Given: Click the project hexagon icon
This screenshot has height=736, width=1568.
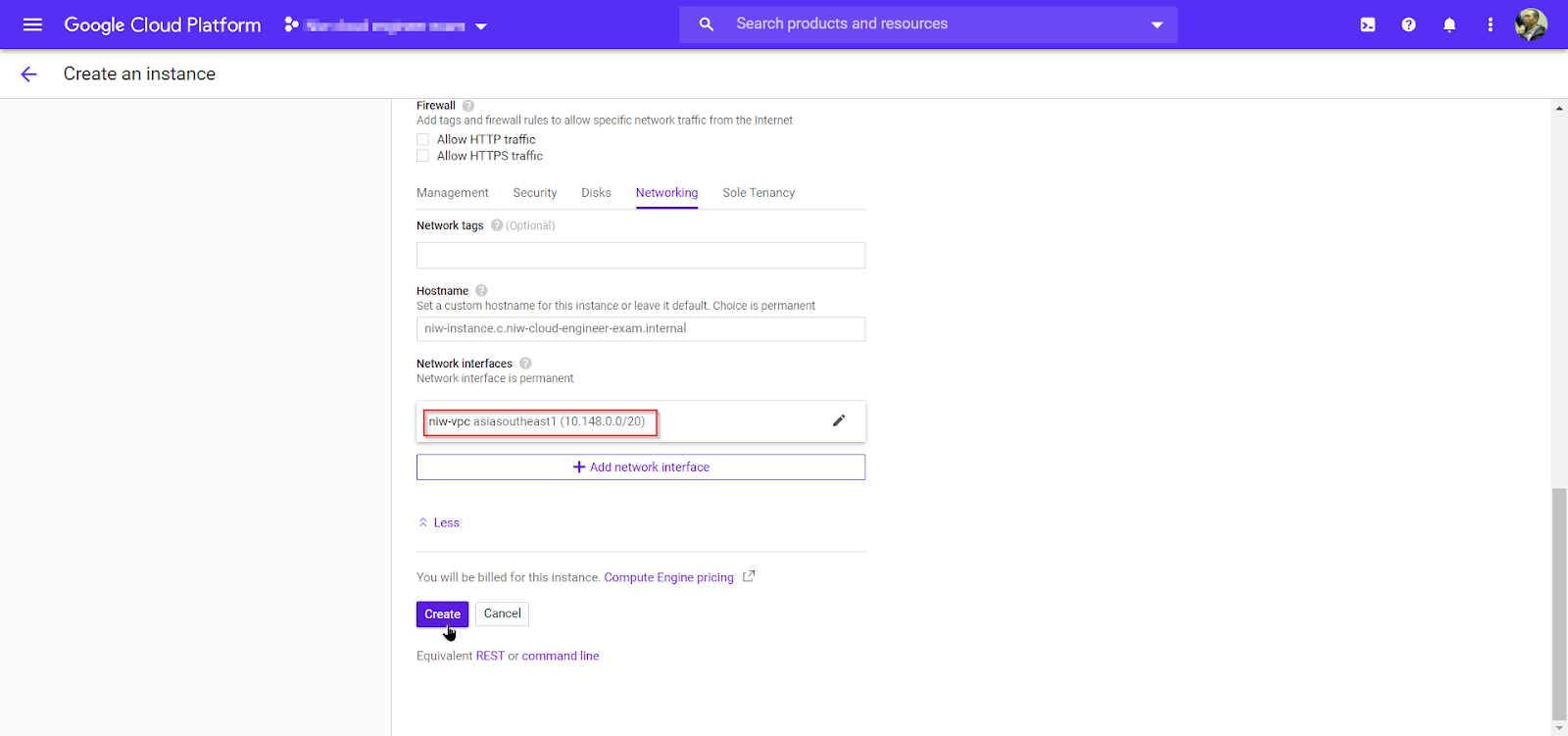Looking at the screenshot, I should pos(291,25).
